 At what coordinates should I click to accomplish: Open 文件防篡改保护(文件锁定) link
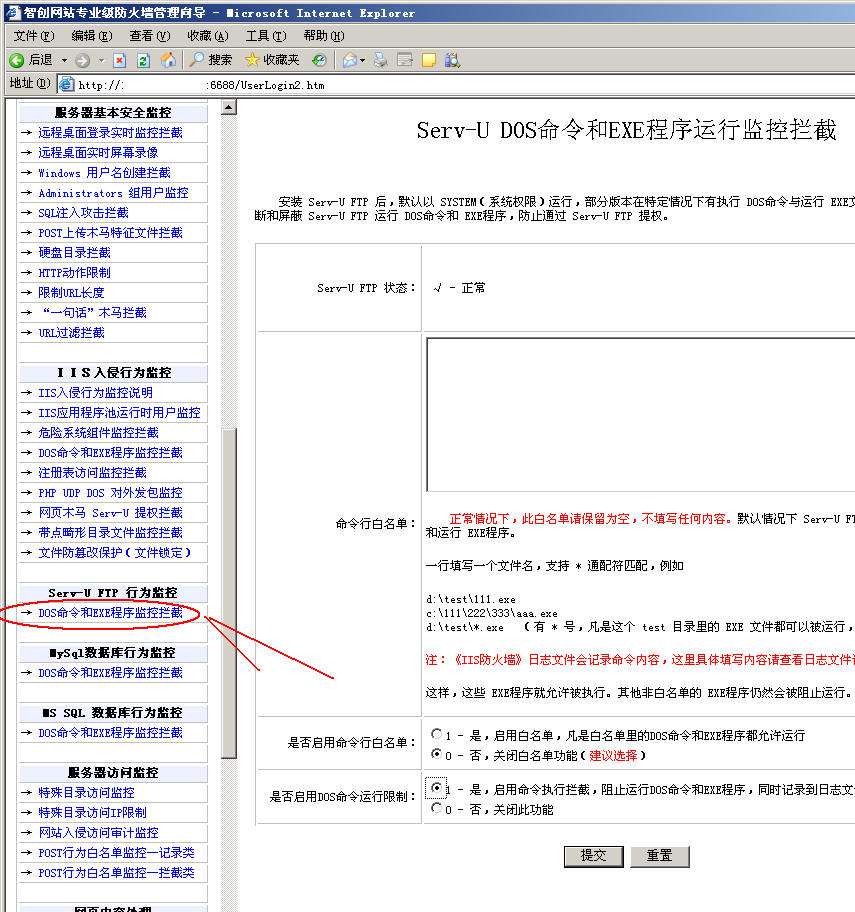point(115,553)
